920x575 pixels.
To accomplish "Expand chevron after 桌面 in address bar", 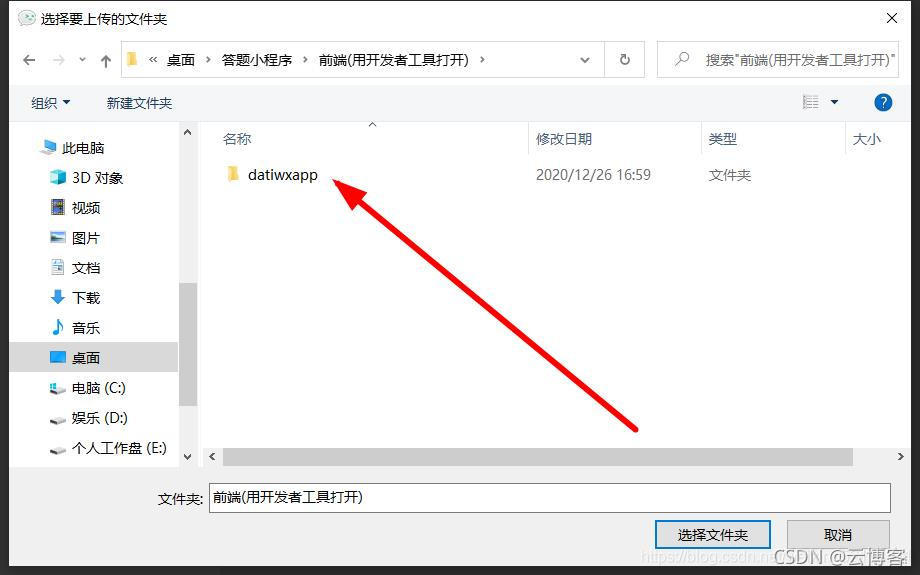I will tap(208, 60).
